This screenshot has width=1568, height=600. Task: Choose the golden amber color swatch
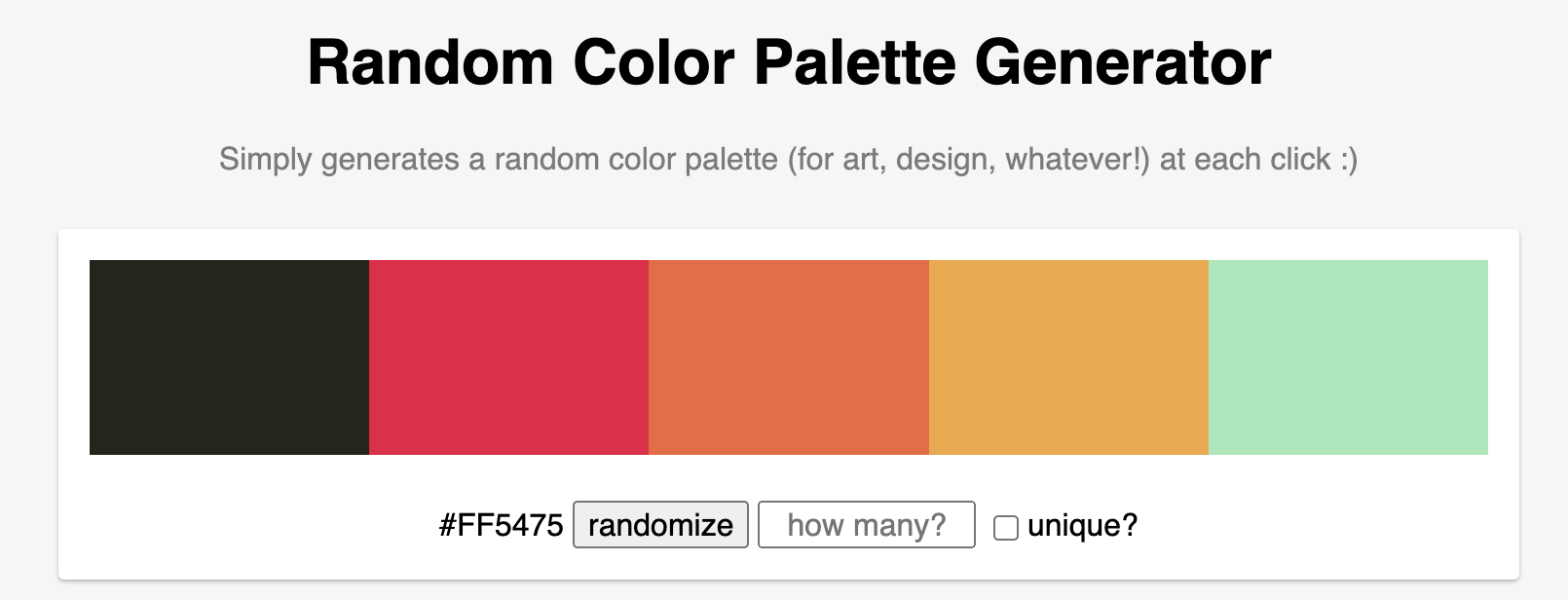1068,356
